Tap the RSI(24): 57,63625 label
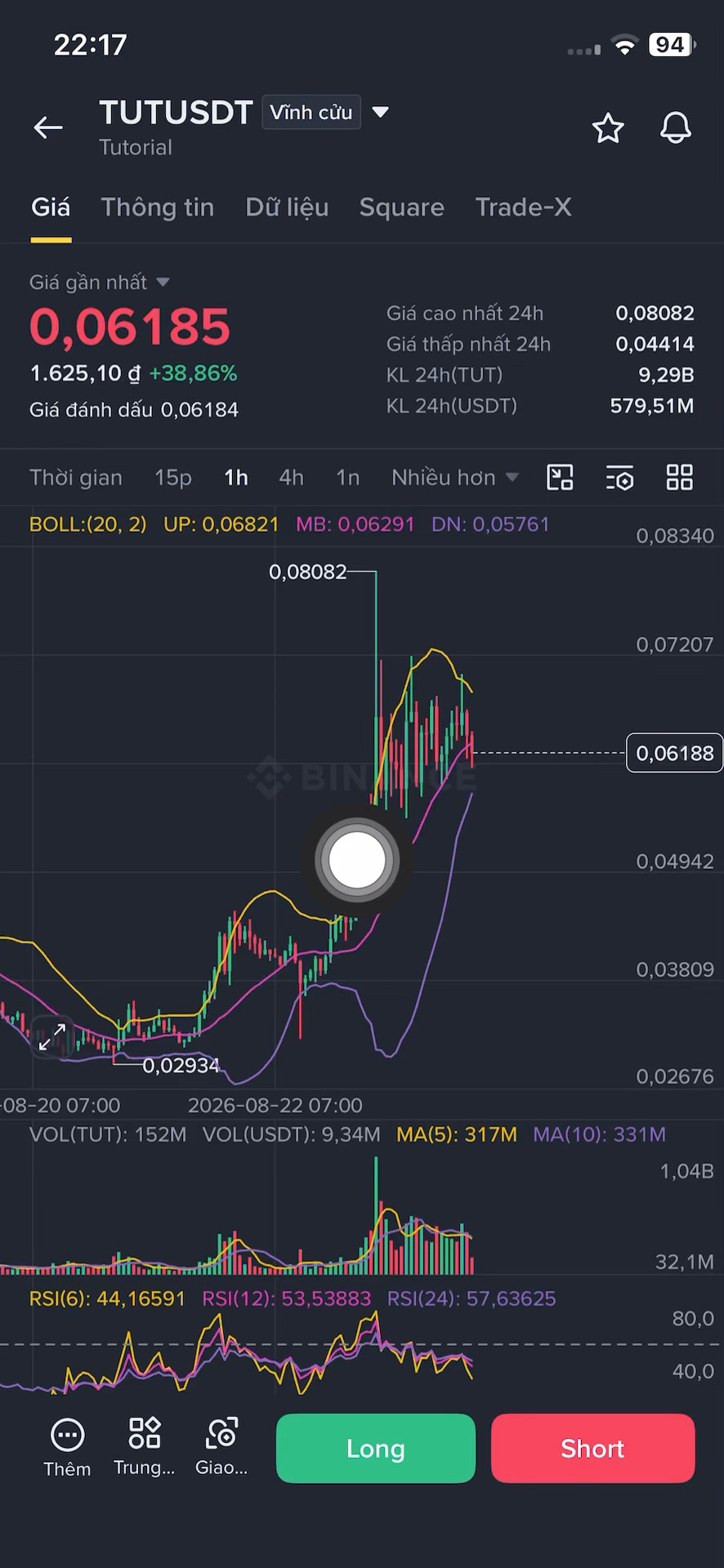724x1568 pixels. point(471,1298)
